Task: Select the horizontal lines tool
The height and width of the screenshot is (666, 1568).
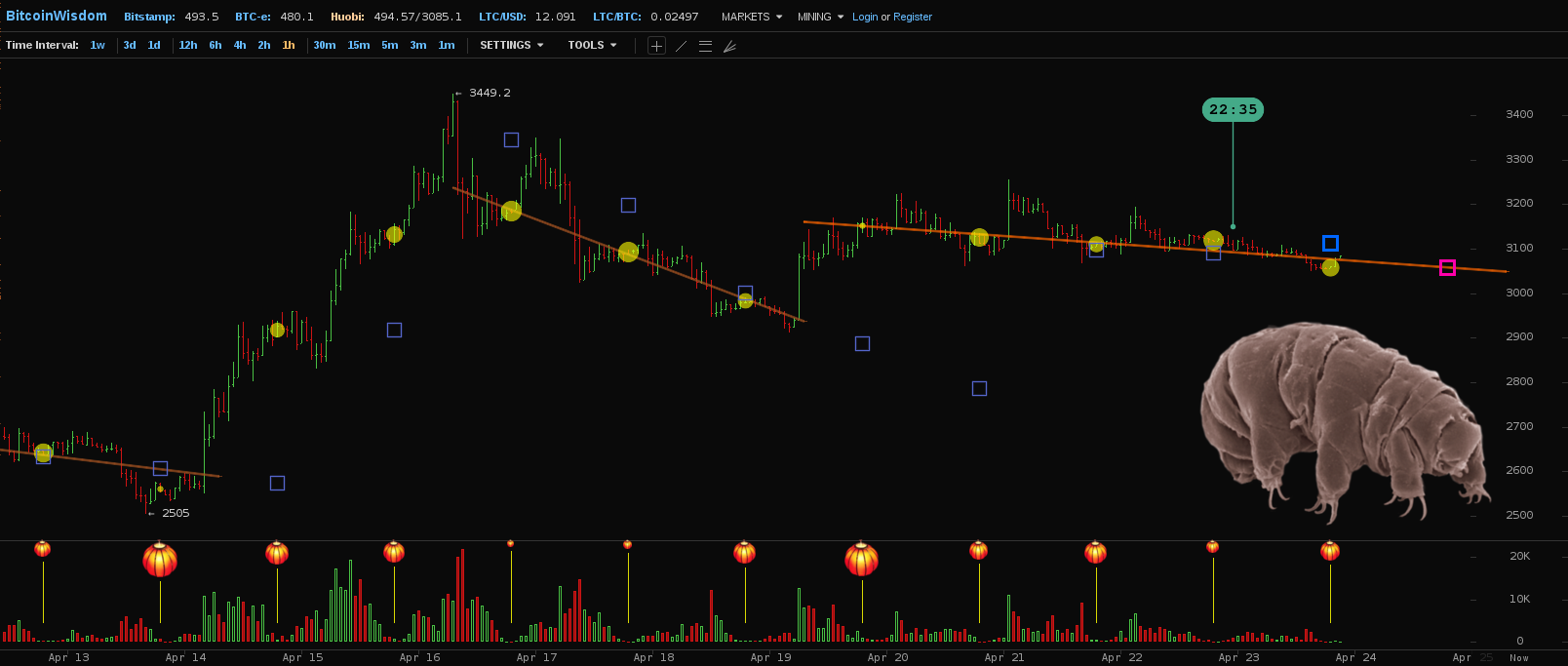Action: coord(705,46)
